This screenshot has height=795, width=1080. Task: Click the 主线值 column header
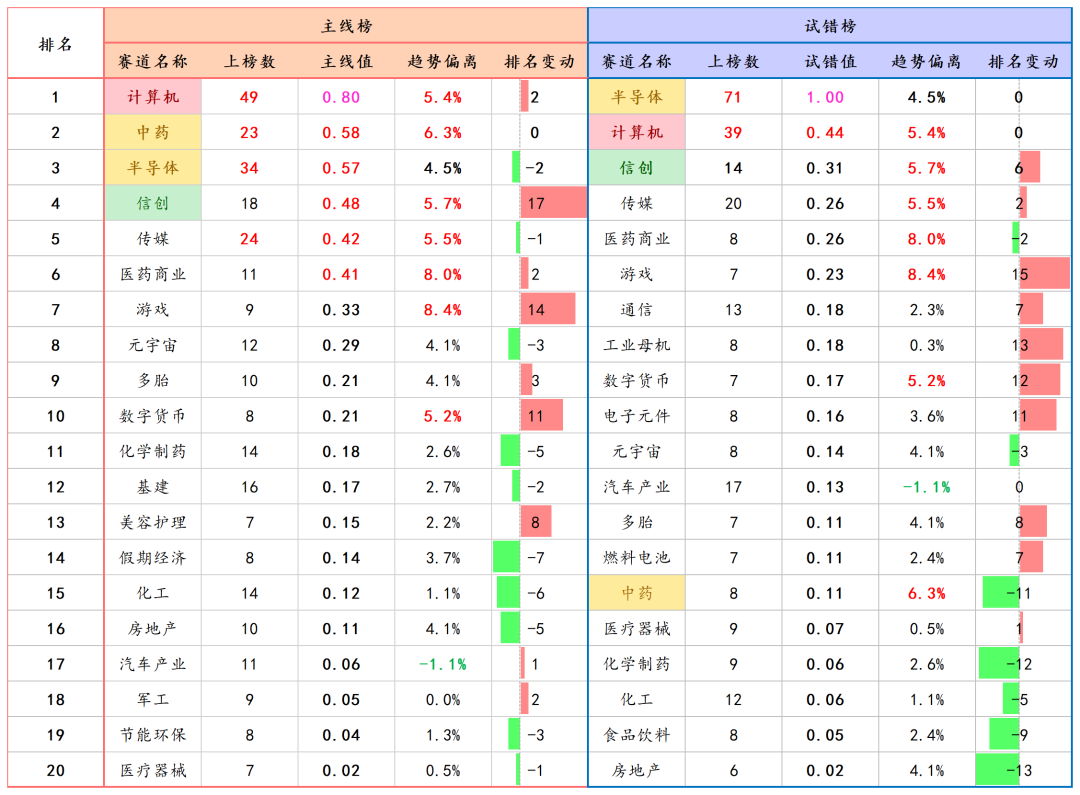tap(346, 62)
